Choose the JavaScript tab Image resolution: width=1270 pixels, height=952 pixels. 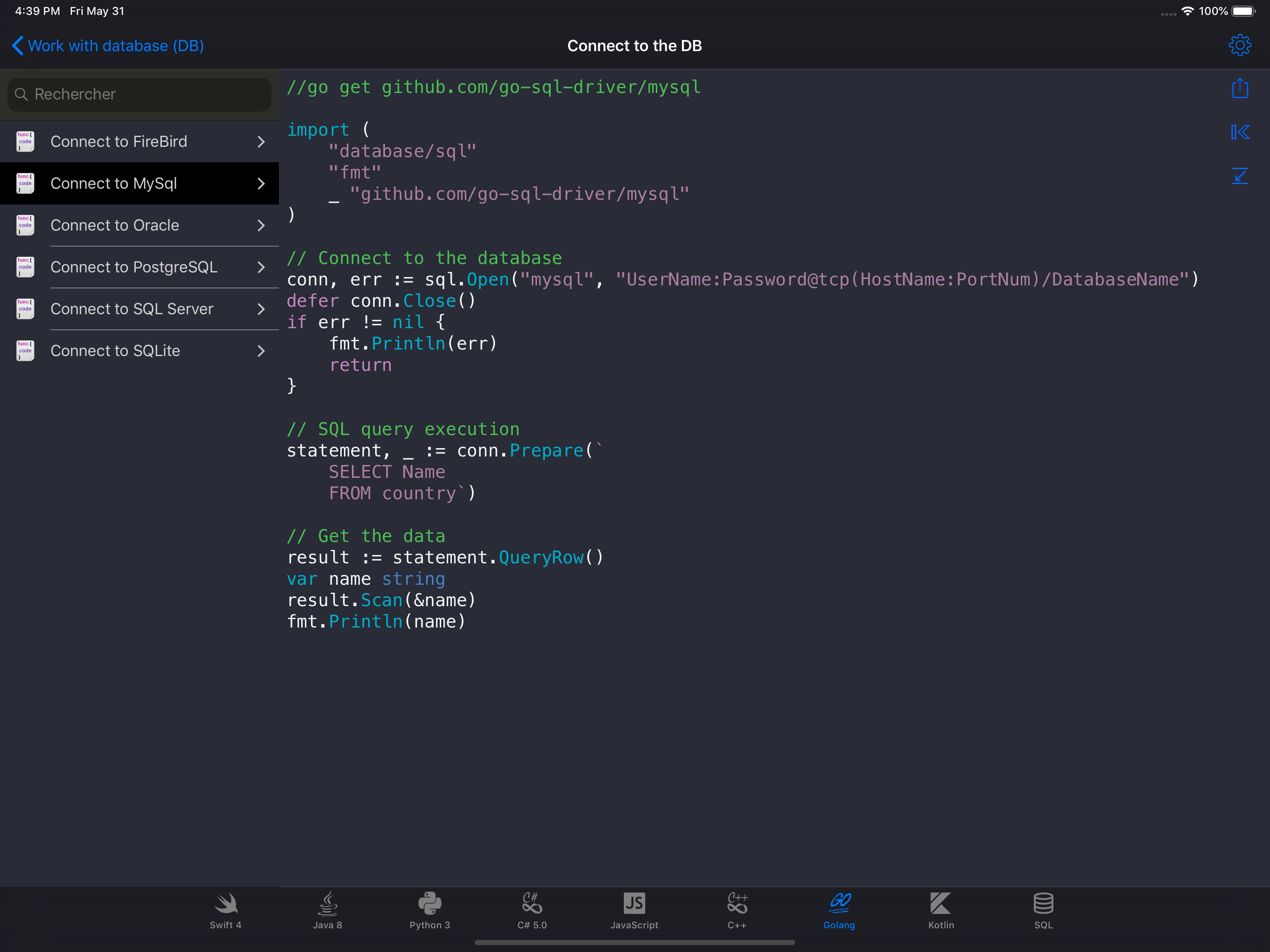634,910
